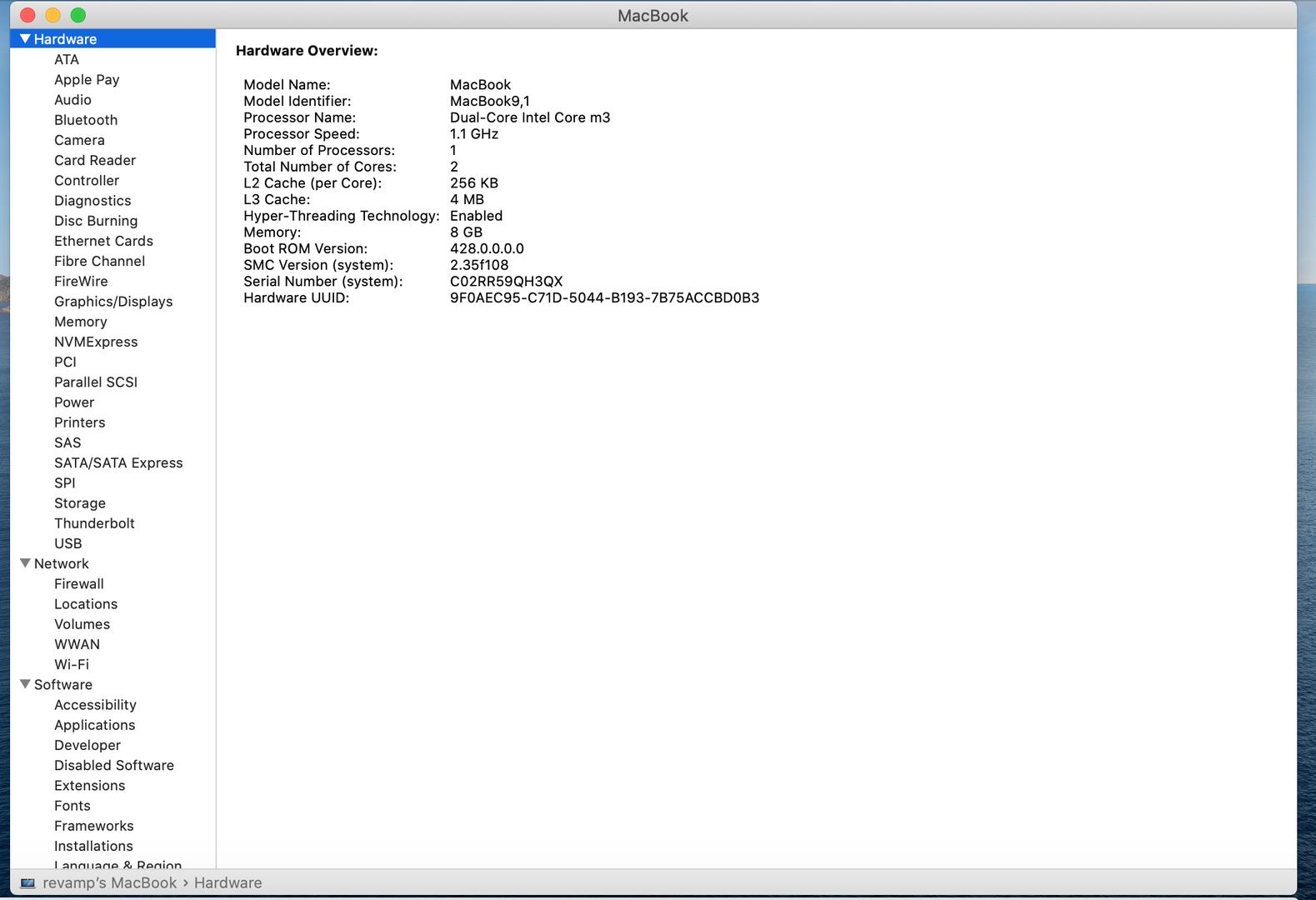Open USB device tree entry

68,543
